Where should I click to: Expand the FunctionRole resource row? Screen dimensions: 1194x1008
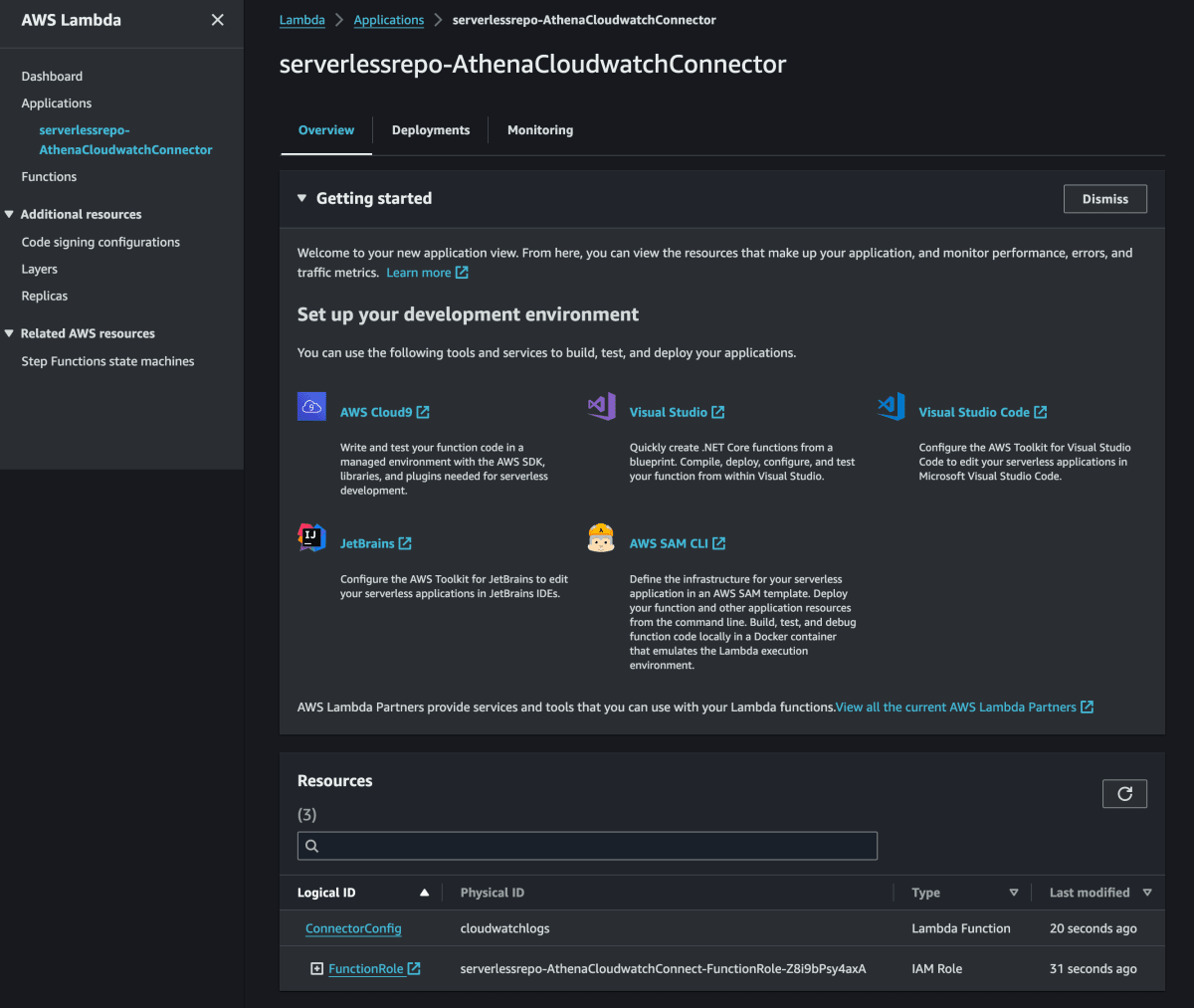pos(316,969)
